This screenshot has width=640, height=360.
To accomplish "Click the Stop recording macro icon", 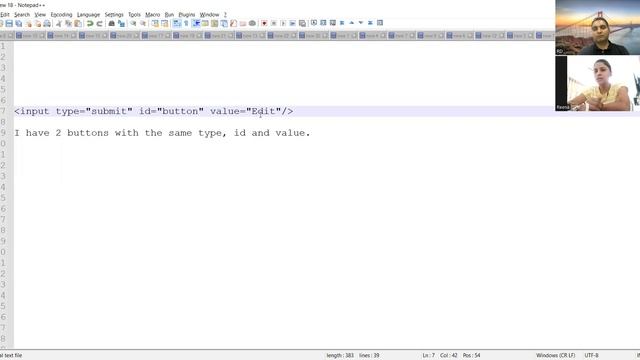I will click(273, 23).
